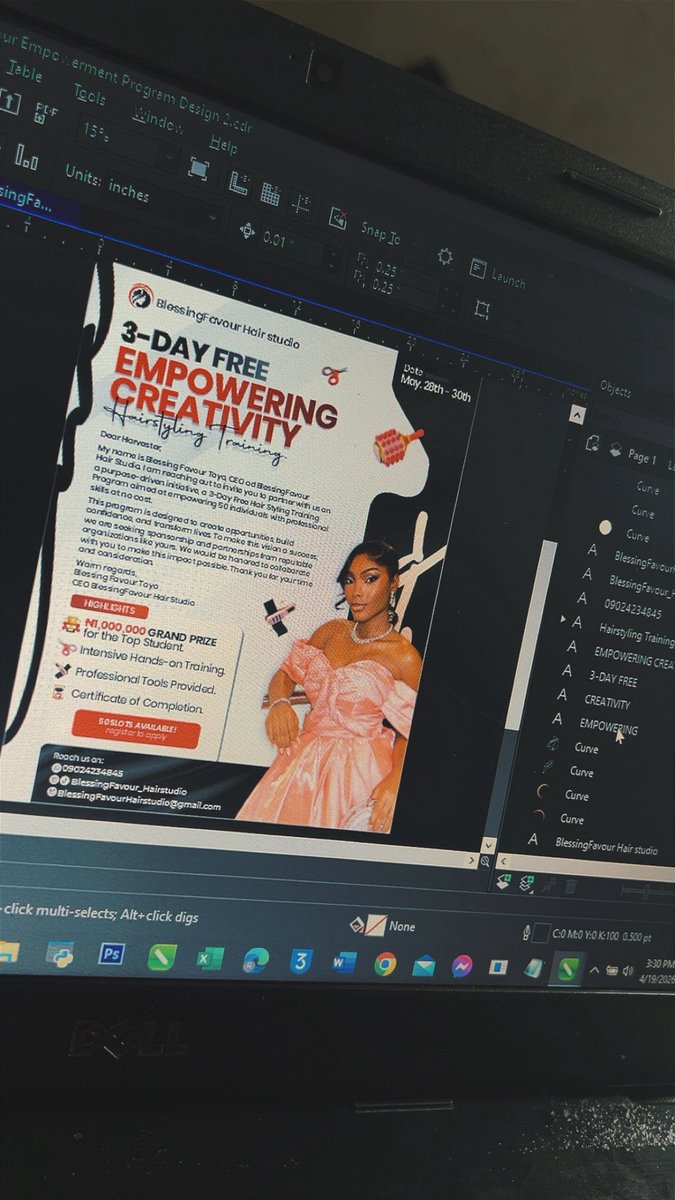Select Hairstyling Training text object
The height and width of the screenshot is (1200, 675).
pos(636,635)
